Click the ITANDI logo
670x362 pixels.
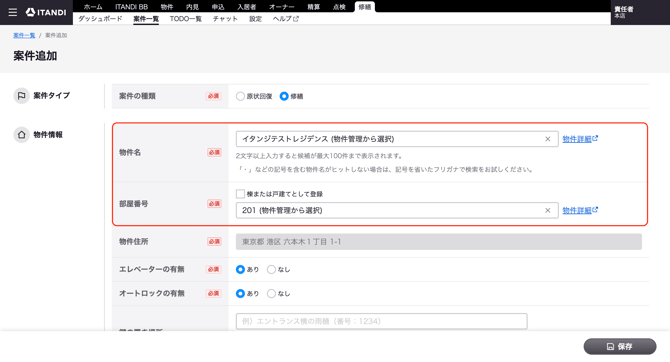coord(46,12)
